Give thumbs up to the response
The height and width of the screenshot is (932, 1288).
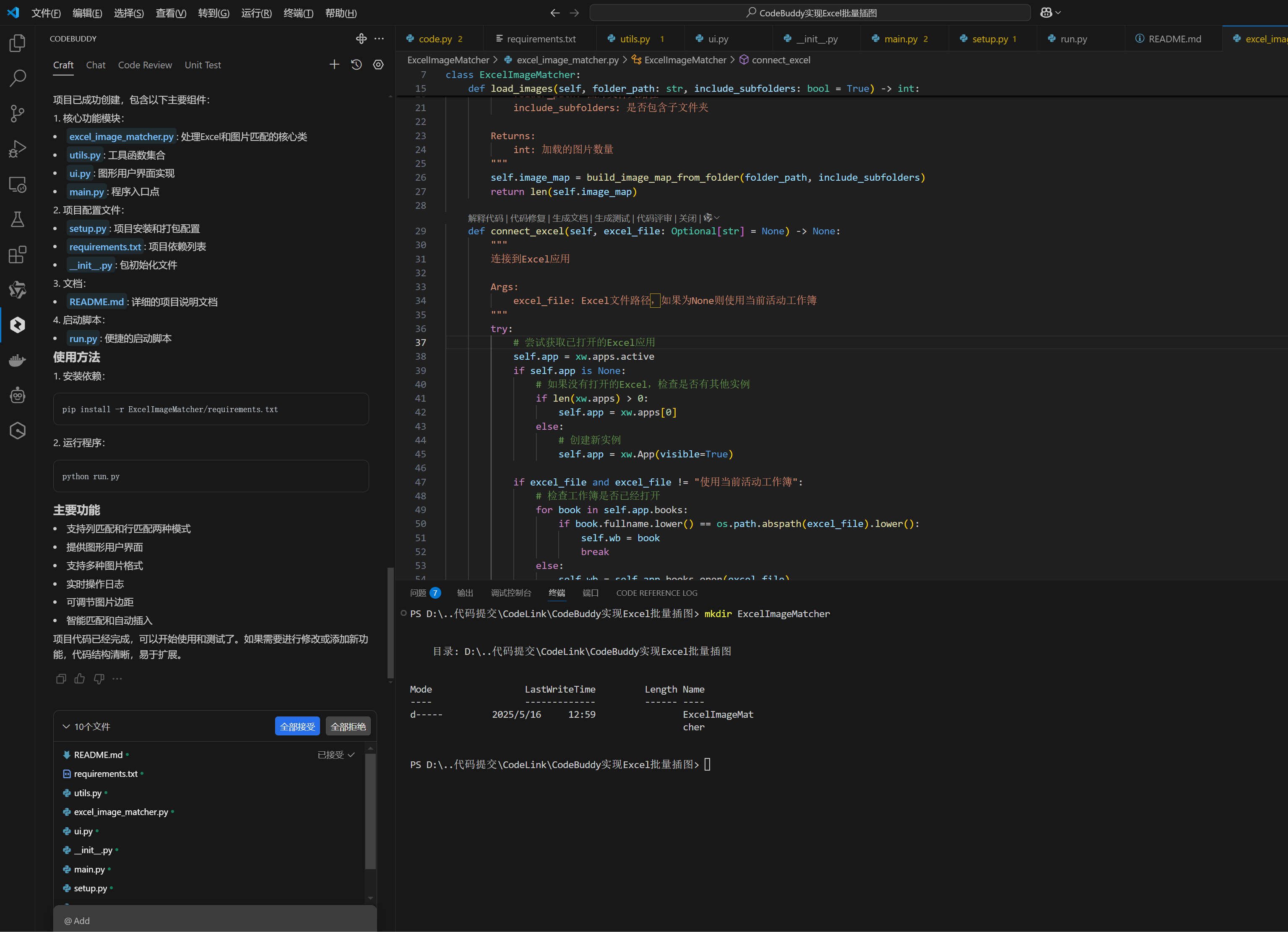[x=80, y=679]
